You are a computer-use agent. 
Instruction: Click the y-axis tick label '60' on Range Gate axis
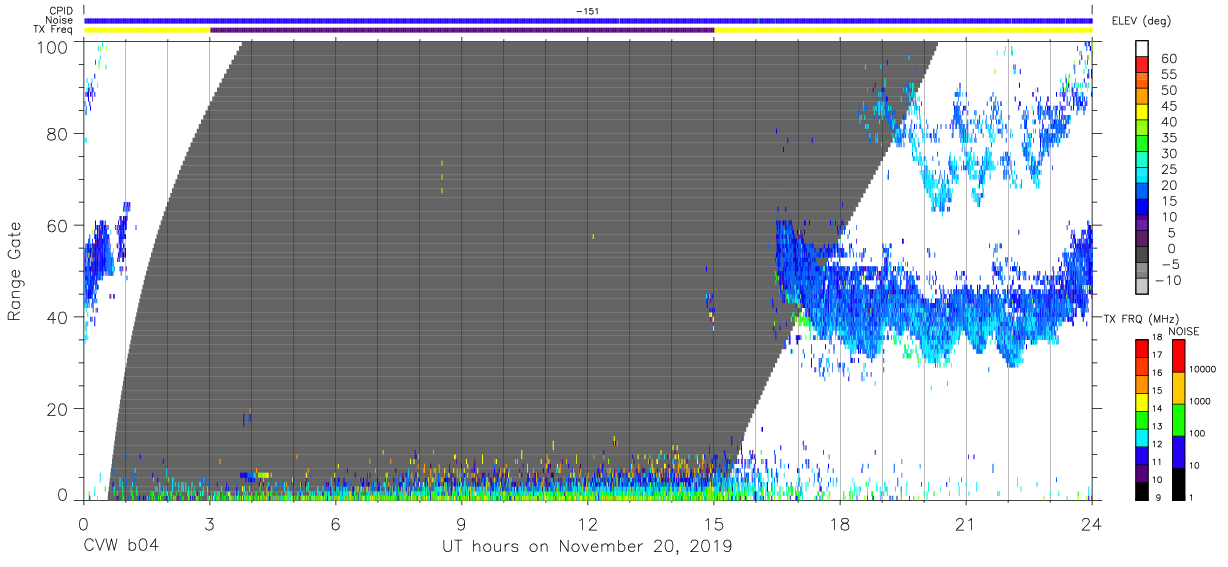click(x=58, y=225)
